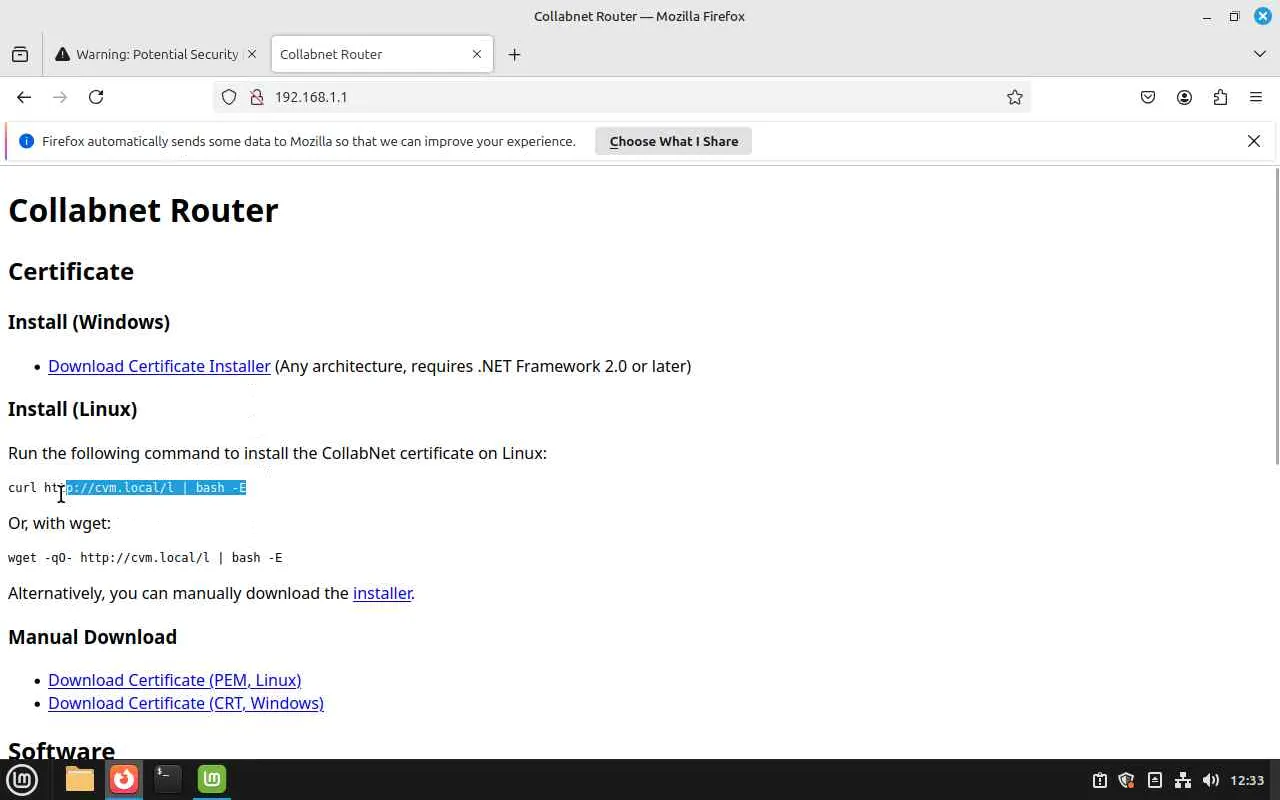1280x800 pixels.
Task: Click the Firefox taskbar icon
Action: [x=124, y=779]
